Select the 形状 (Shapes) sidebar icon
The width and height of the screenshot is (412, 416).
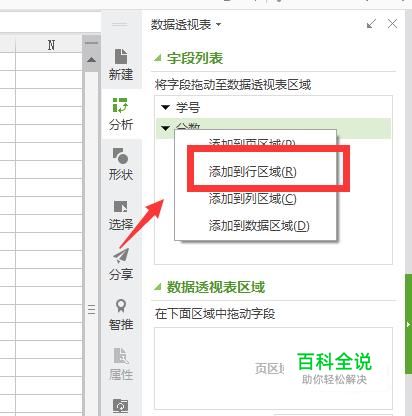tap(121, 164)
